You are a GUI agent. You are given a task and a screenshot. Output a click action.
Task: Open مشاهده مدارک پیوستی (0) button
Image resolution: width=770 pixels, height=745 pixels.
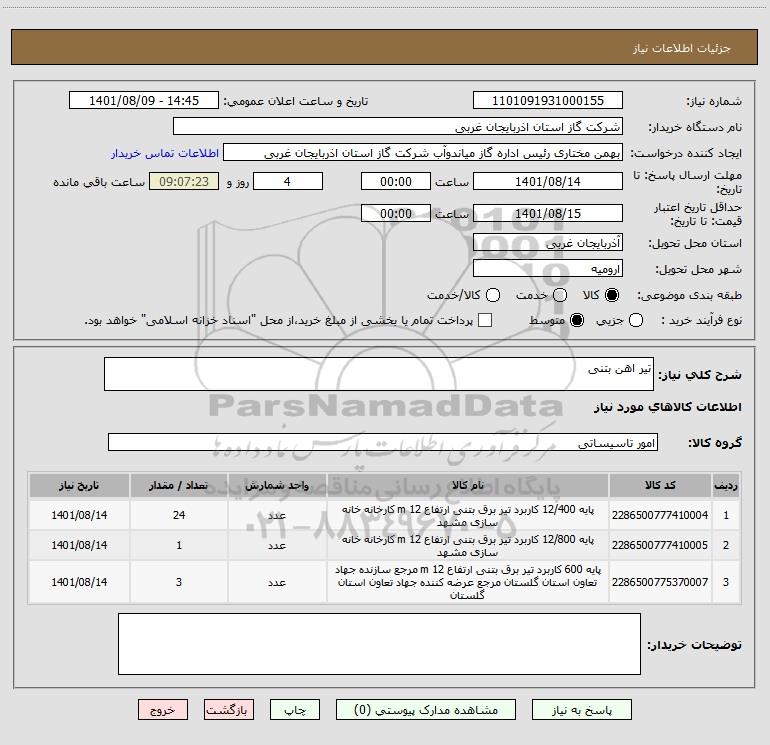point(426,710)
